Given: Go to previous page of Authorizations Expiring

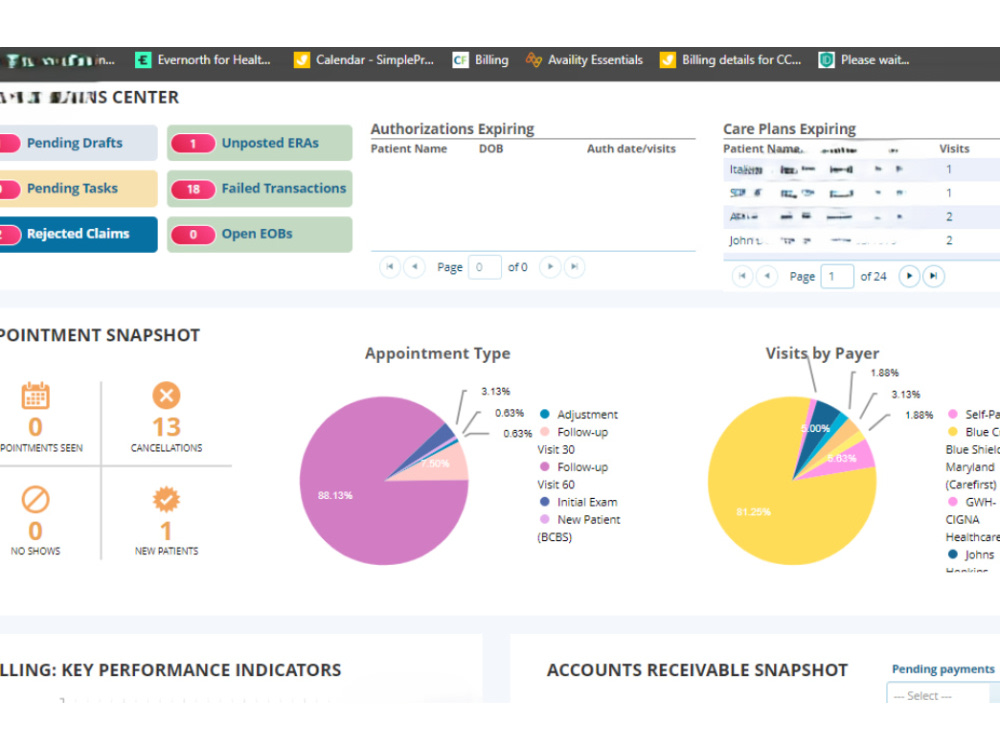Looking at the screenshot, I should tap(415, 267).
